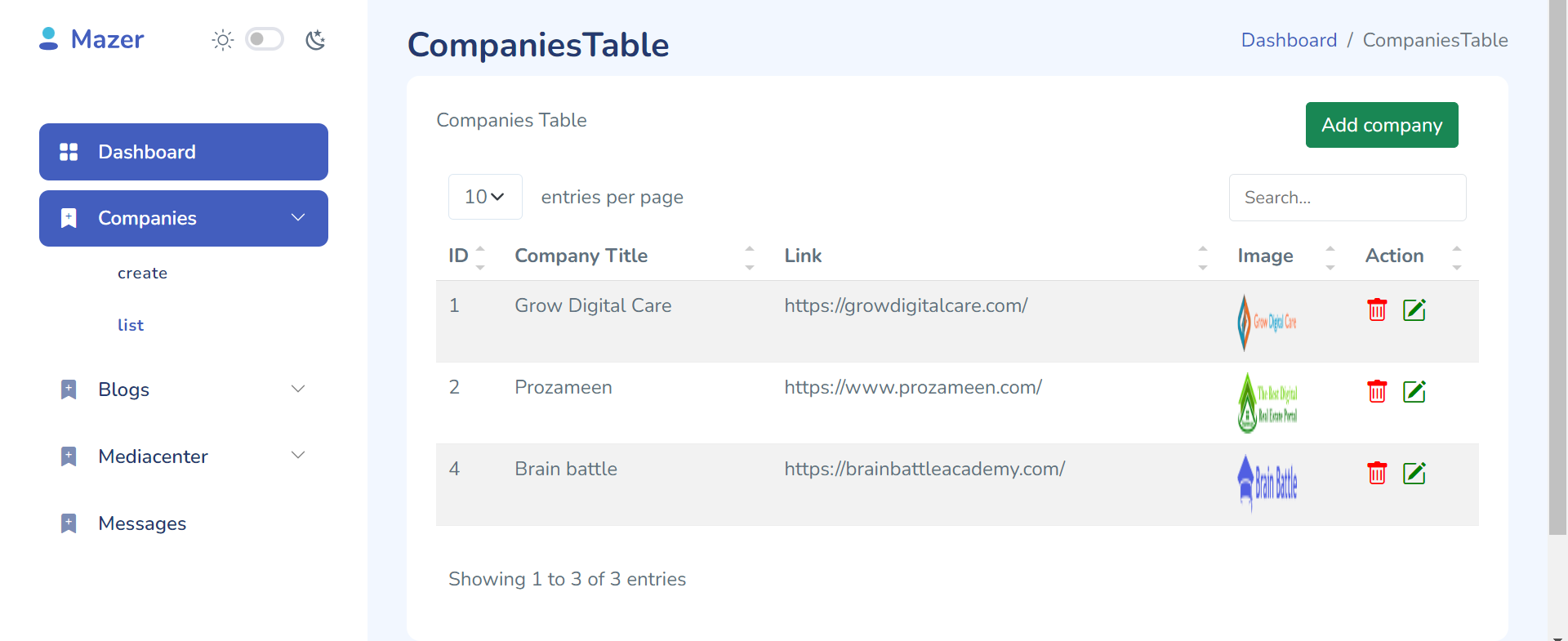This screenshot has height=641, width=1568.
Task: Expand the Blogs sidebar menu
Action: click(x=298, y=389)
